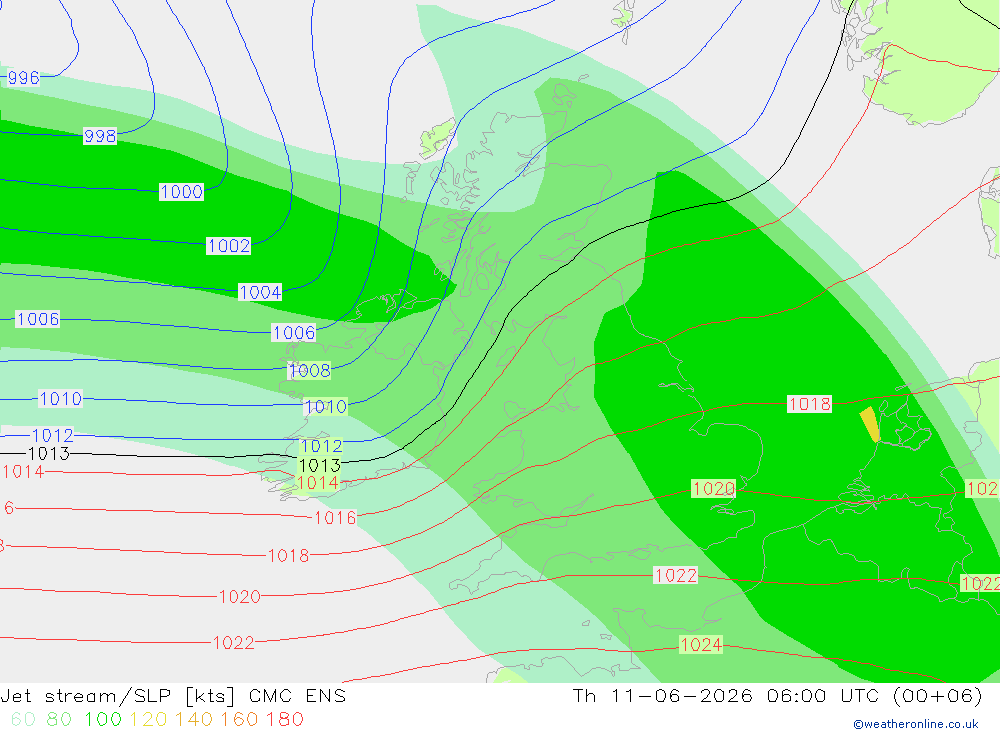Select the 1024 pressure label
This screenshot has height=733, width=1000.
coord(701,645)
